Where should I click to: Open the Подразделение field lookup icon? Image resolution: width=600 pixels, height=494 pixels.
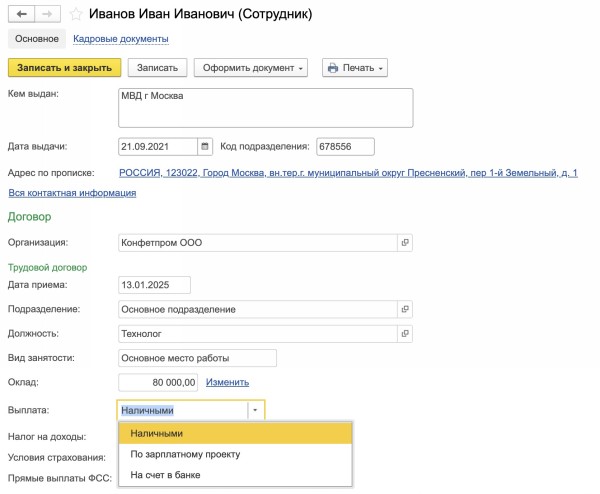405,309
